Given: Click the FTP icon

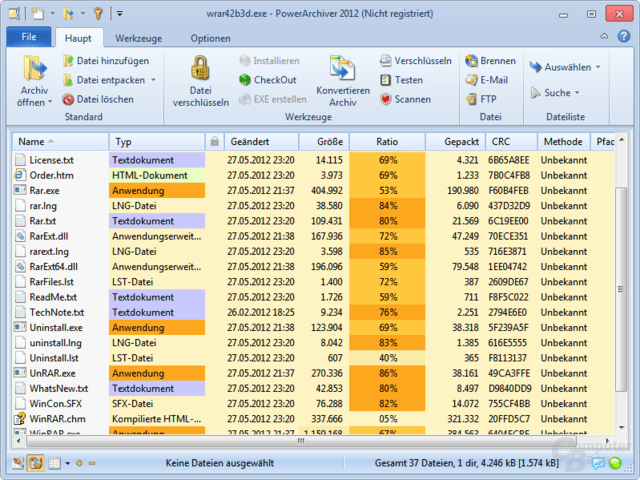Looking at the screenshot, I should (471, 99).
